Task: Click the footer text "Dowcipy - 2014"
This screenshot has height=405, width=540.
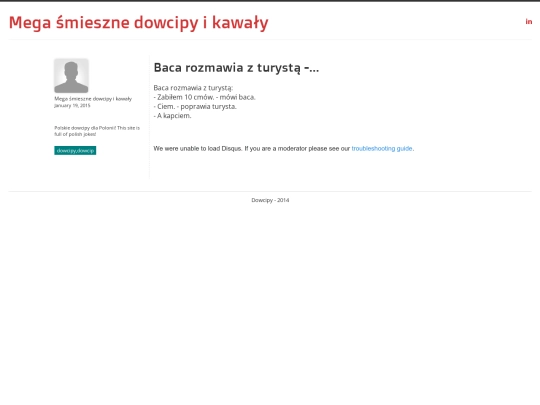Action: pos(270,200)
